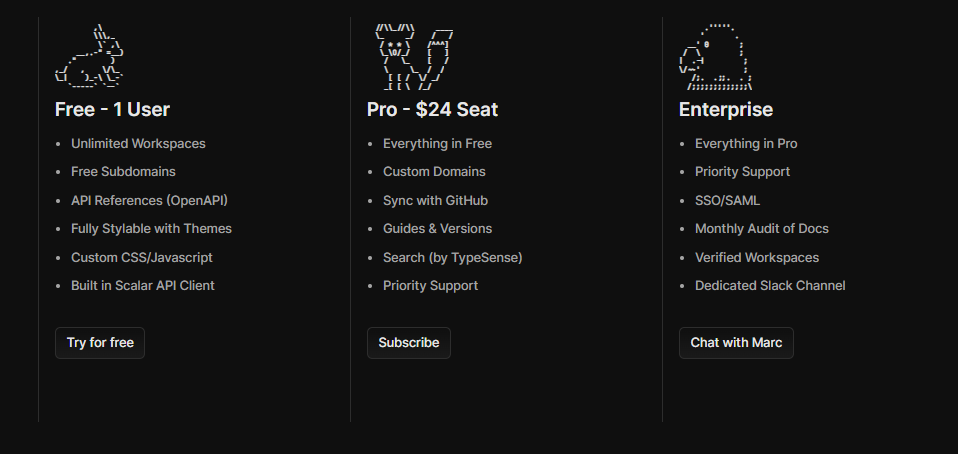The width and height of the screenshot is (958, 454).
Task: Click the Enterprise plan heading
Action: tap(726, 110)
